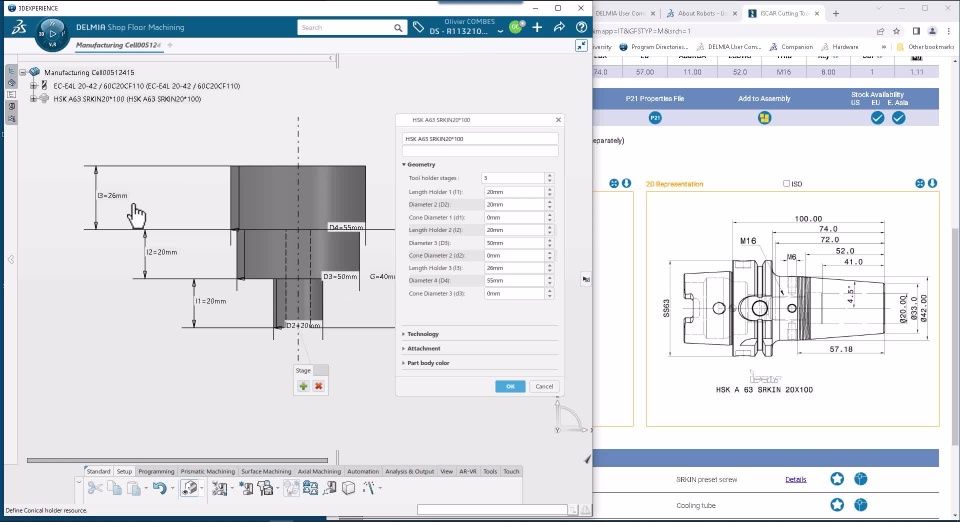This screenshot has height=522, width=960.
Task: Expand the HSK A63 SRKIN20*100 tree node
Action: pos(34,99)
